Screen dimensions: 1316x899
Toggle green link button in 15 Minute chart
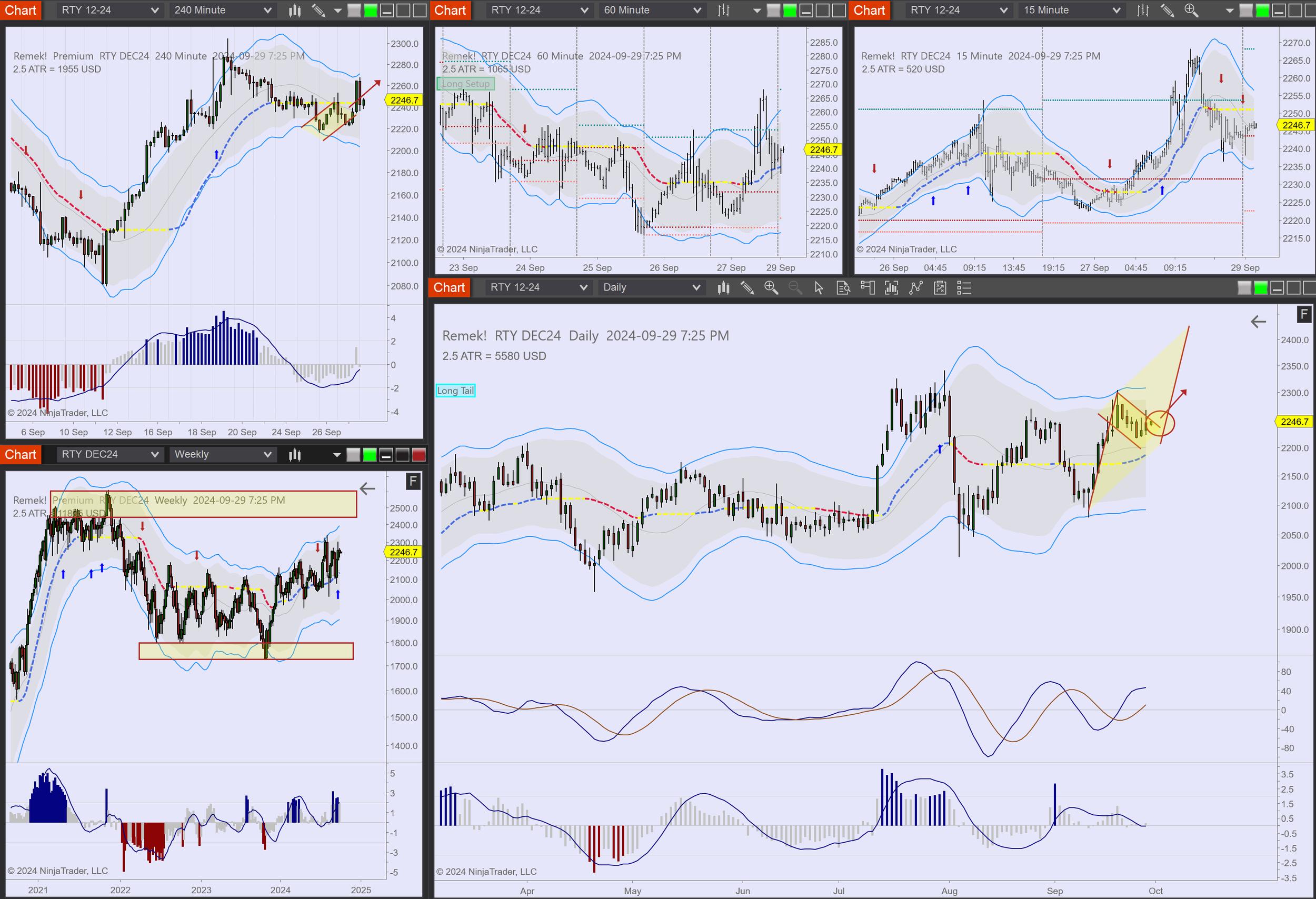tap(1262, 10)
